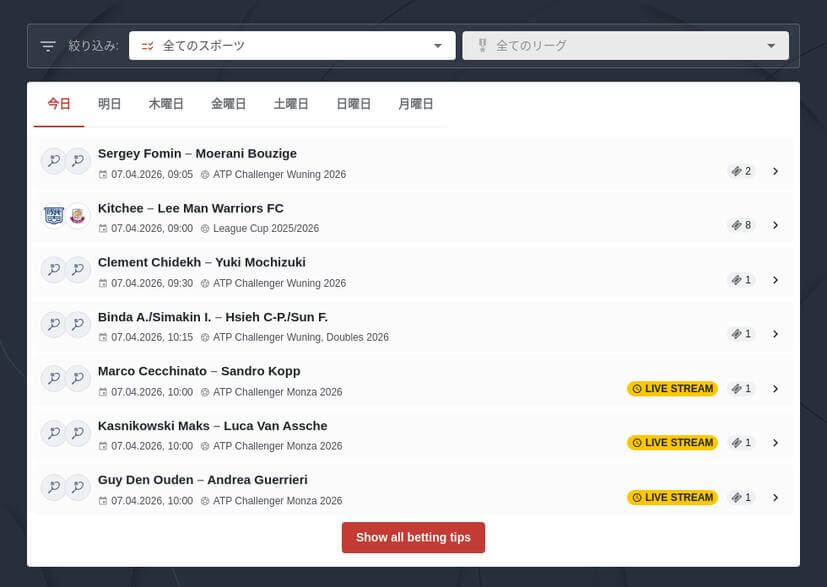This screenshot has height=587, width=827.
Task: Click tennis racket icon for Sergey Fomin
Action: click(53, 161)
